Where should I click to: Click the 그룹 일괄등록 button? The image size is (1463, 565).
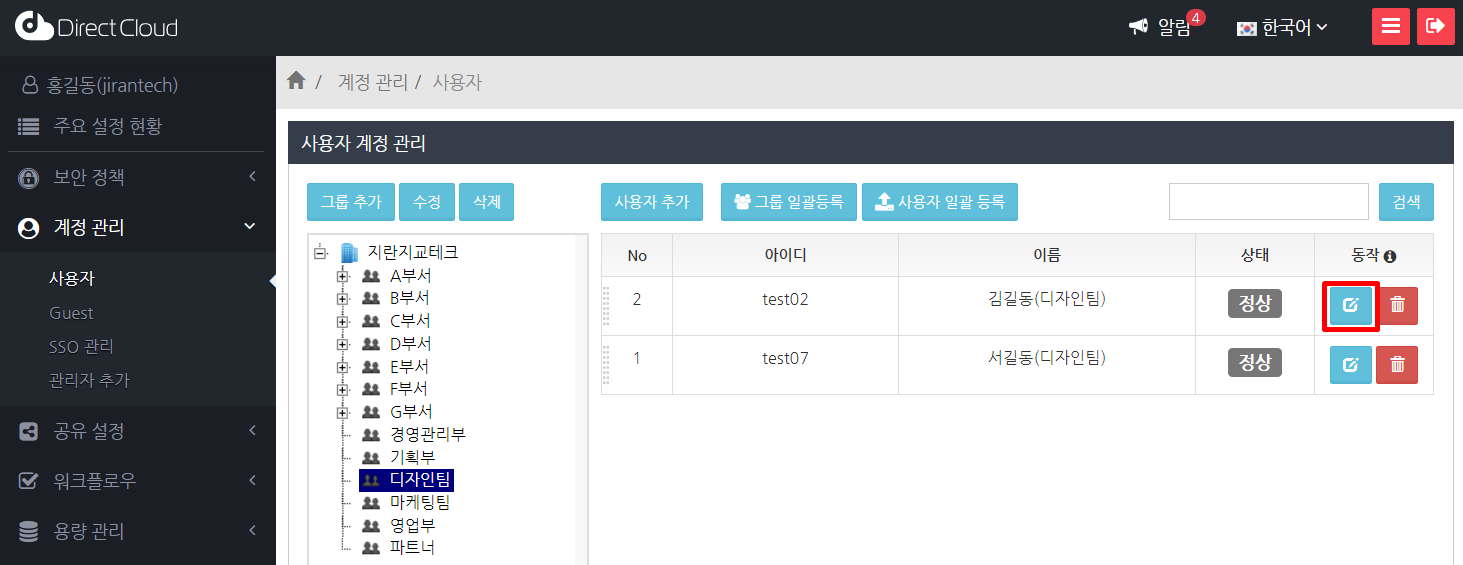tap(789, 202)
